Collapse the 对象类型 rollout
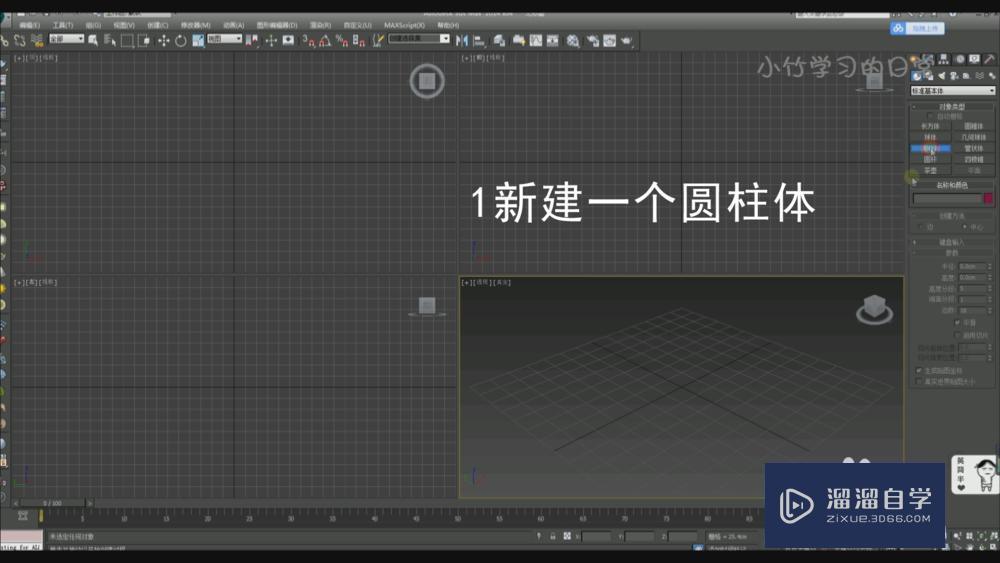The height and width of the screenshot is (563, 1000). (x=952, y=106)
